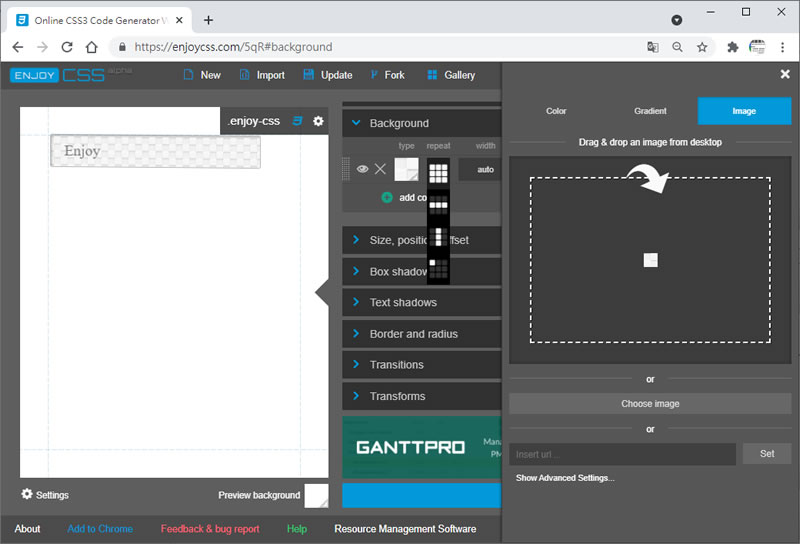Go back in the browser
The height and width of the screenshot is (544, 800).
18,47
